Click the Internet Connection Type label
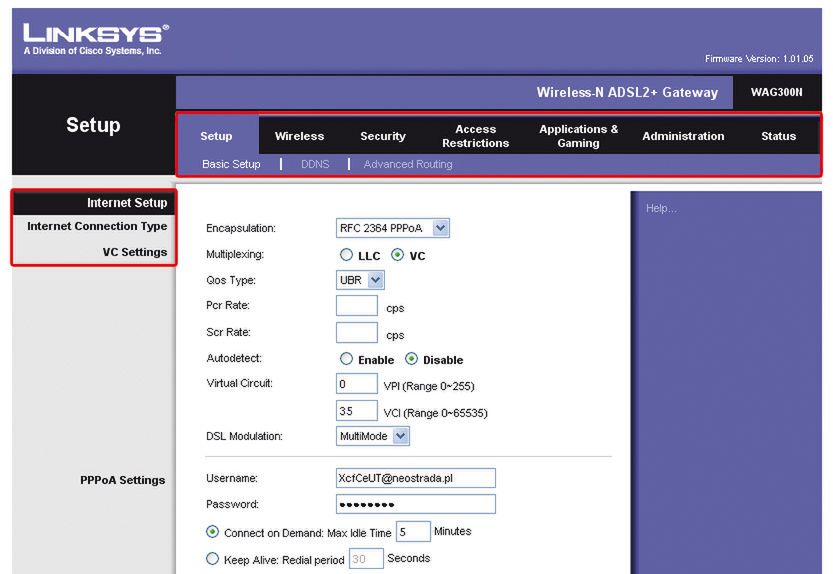This screenshot has height=574, width=833. click(97, 226)
